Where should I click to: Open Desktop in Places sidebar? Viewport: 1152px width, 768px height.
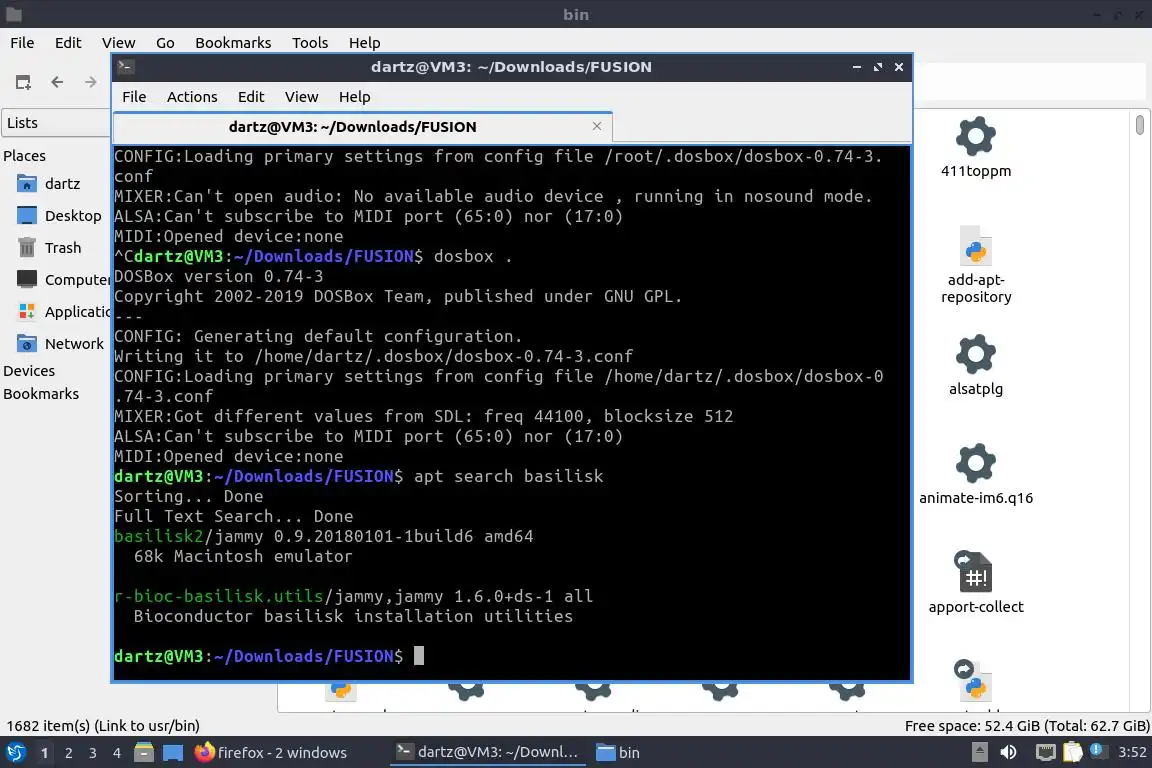73,215
